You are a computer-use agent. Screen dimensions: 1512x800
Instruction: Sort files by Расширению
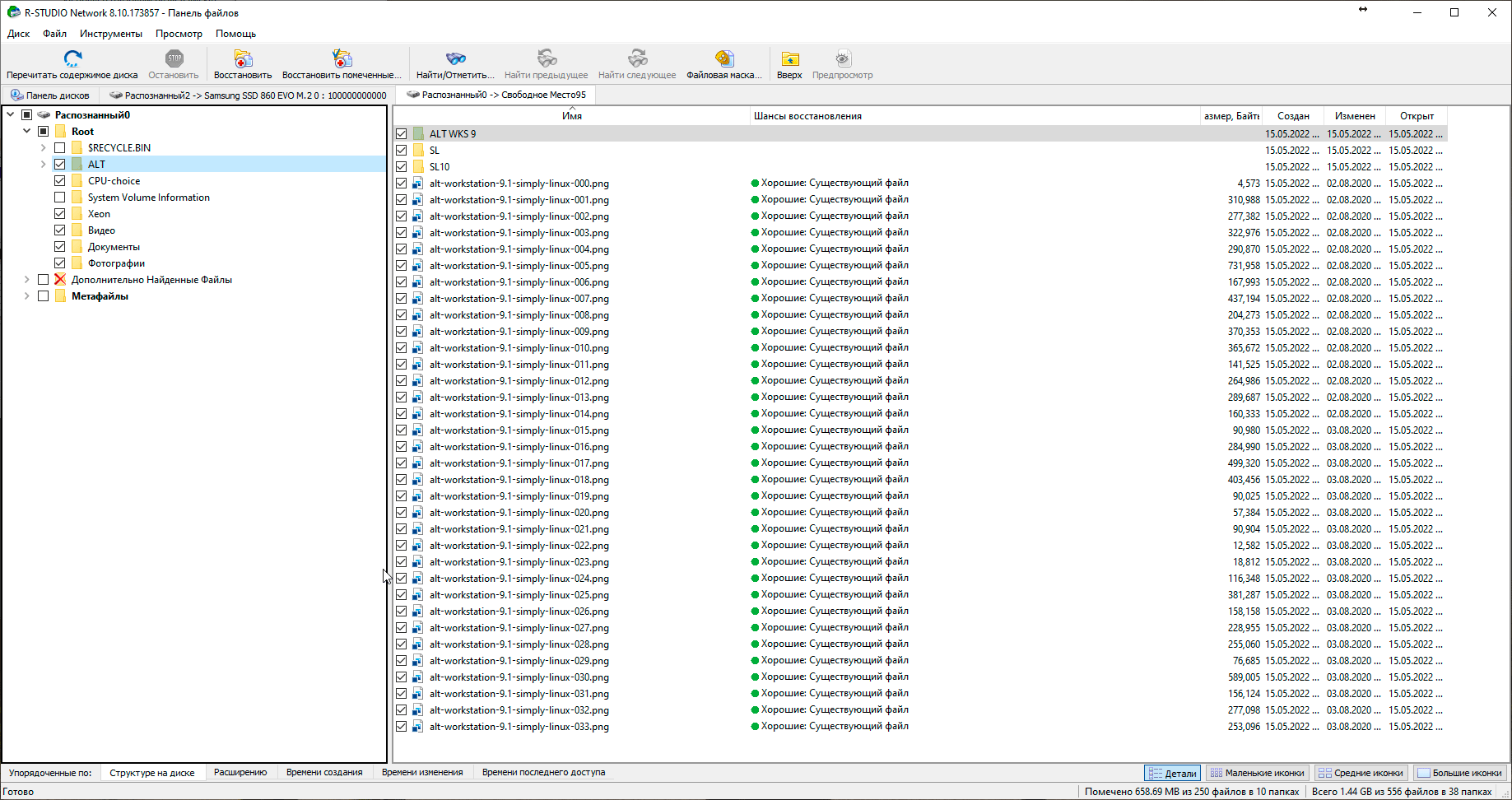240,773
